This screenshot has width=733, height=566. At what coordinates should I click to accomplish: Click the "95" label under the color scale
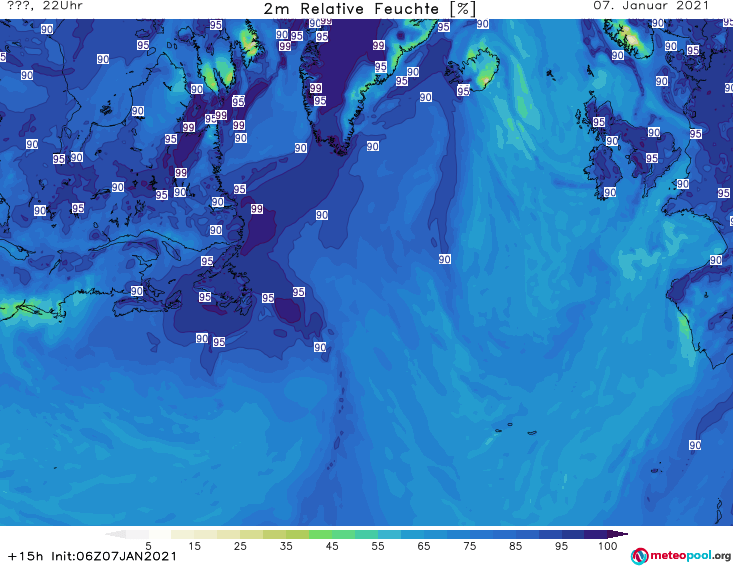click(561, 546)
